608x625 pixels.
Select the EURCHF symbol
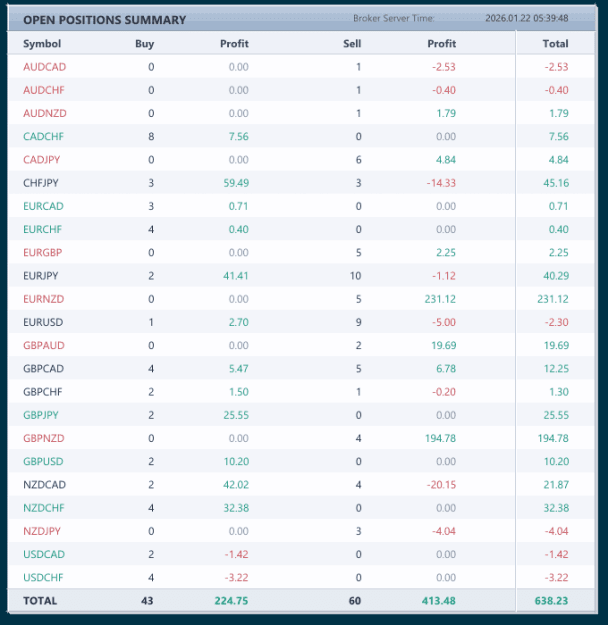point(42,229)
